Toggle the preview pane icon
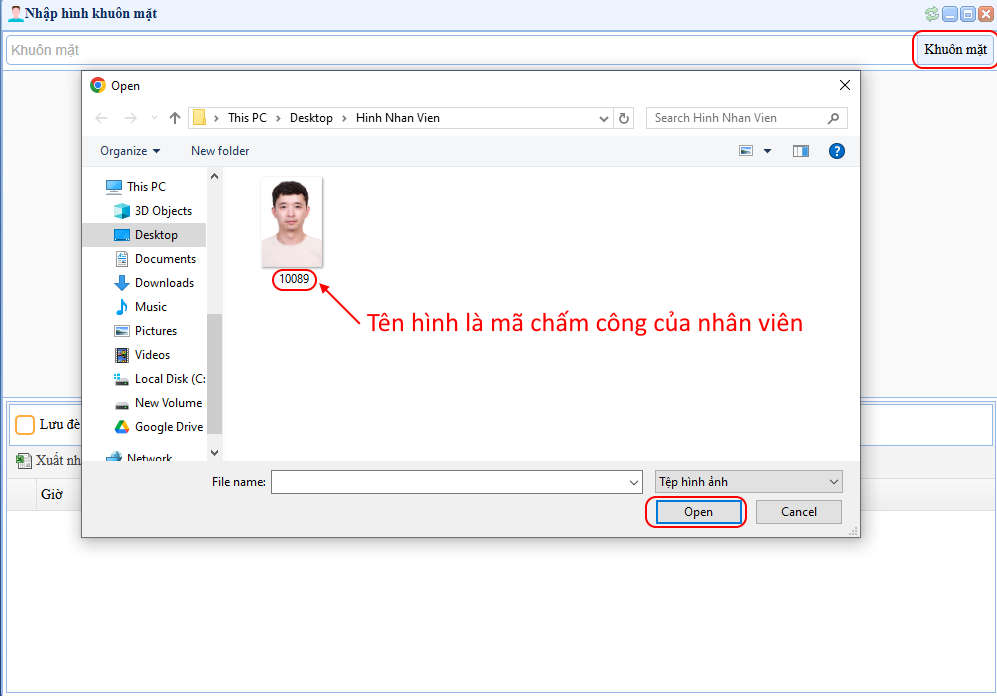The height and width of the screenshot is (696, 997). click(x=800, y=151)
